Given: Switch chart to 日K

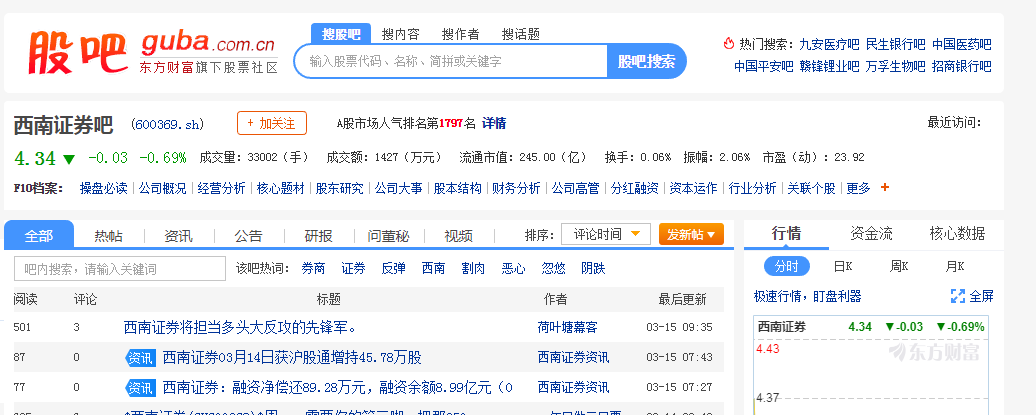Looking at the screenshot, I should click(x=843, y=266).
